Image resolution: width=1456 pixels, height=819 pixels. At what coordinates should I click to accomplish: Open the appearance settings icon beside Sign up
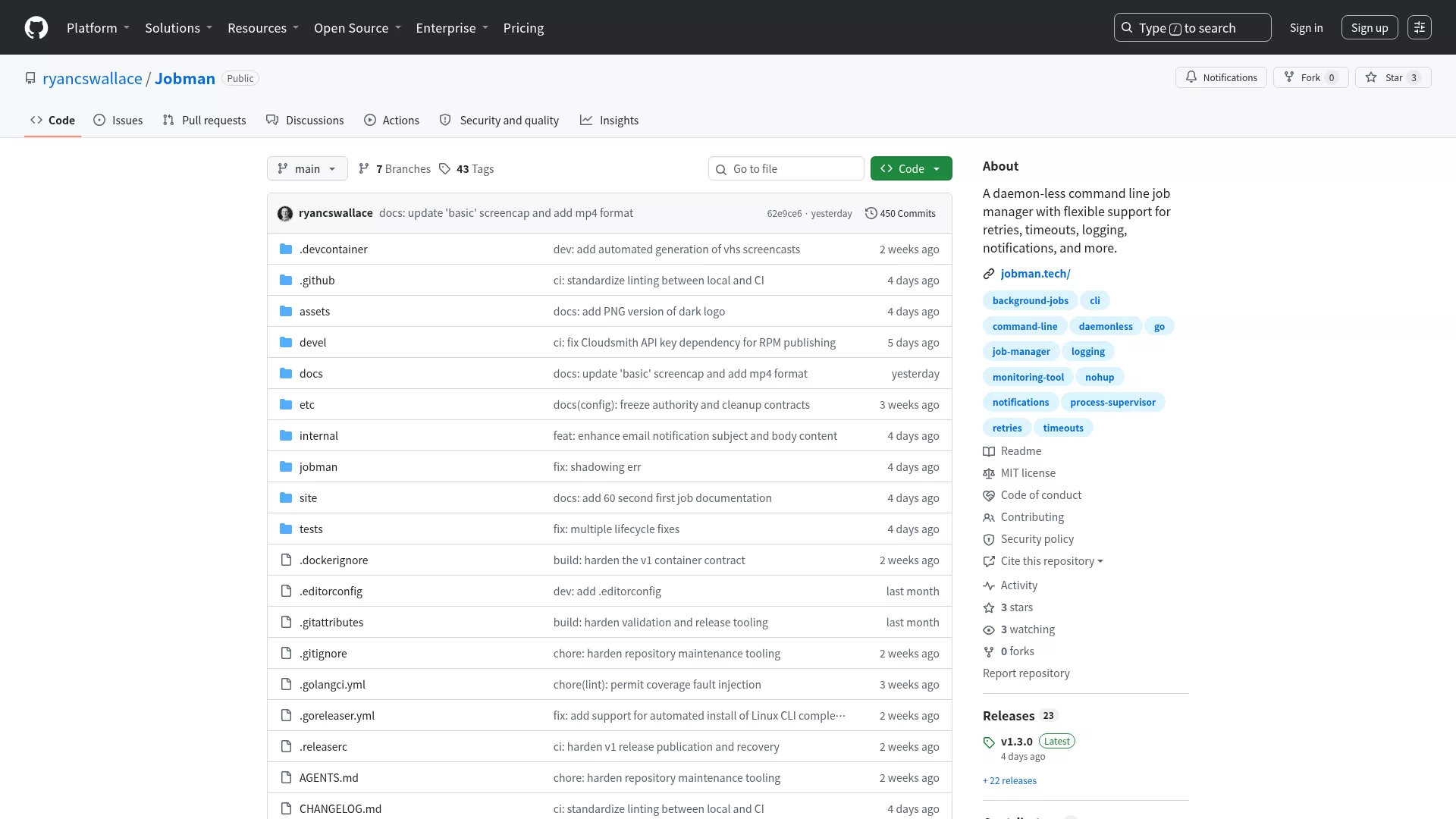pyautogui.click(x=1419, y=28)
